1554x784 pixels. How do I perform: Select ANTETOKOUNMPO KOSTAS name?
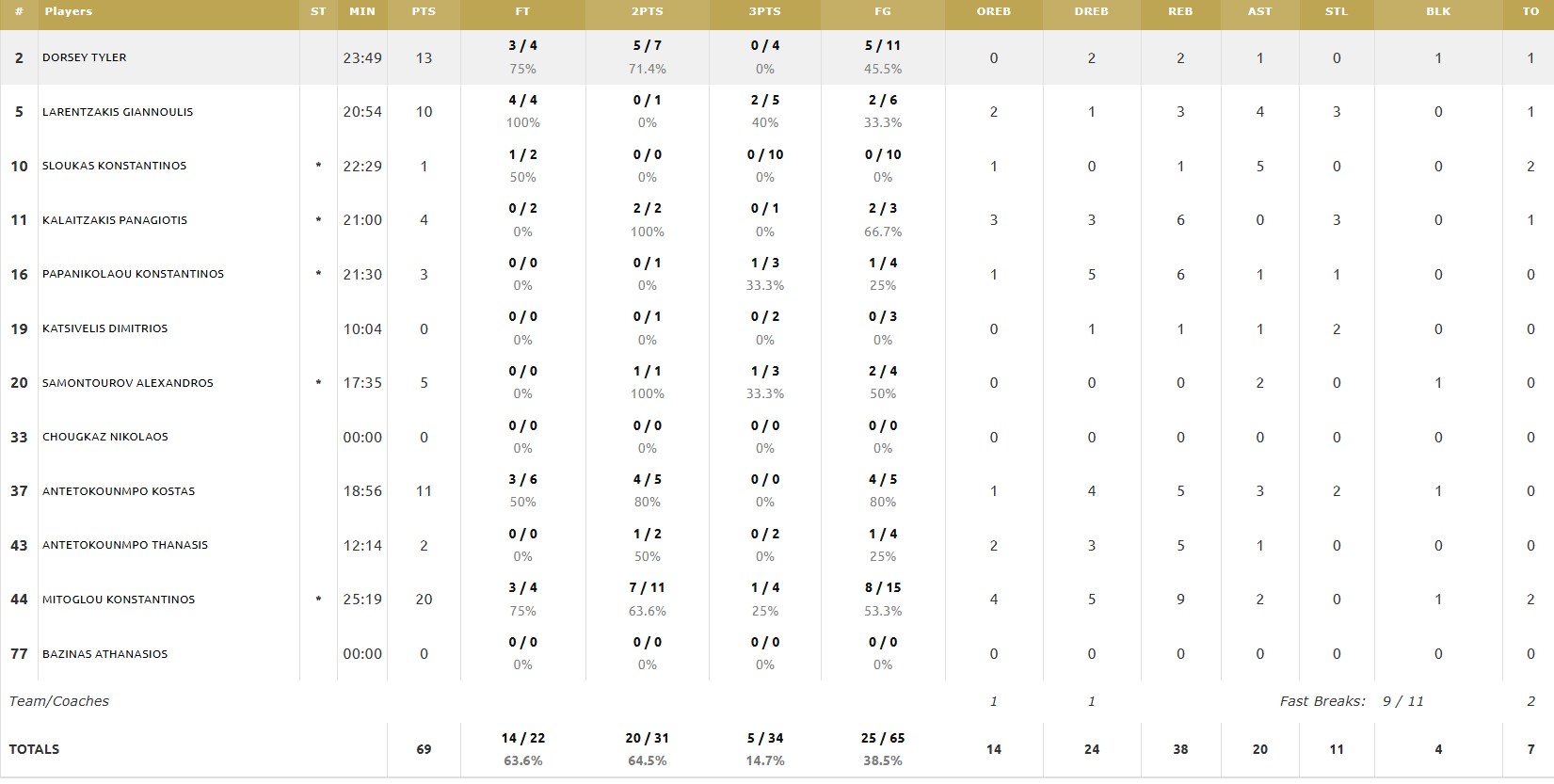119,491
